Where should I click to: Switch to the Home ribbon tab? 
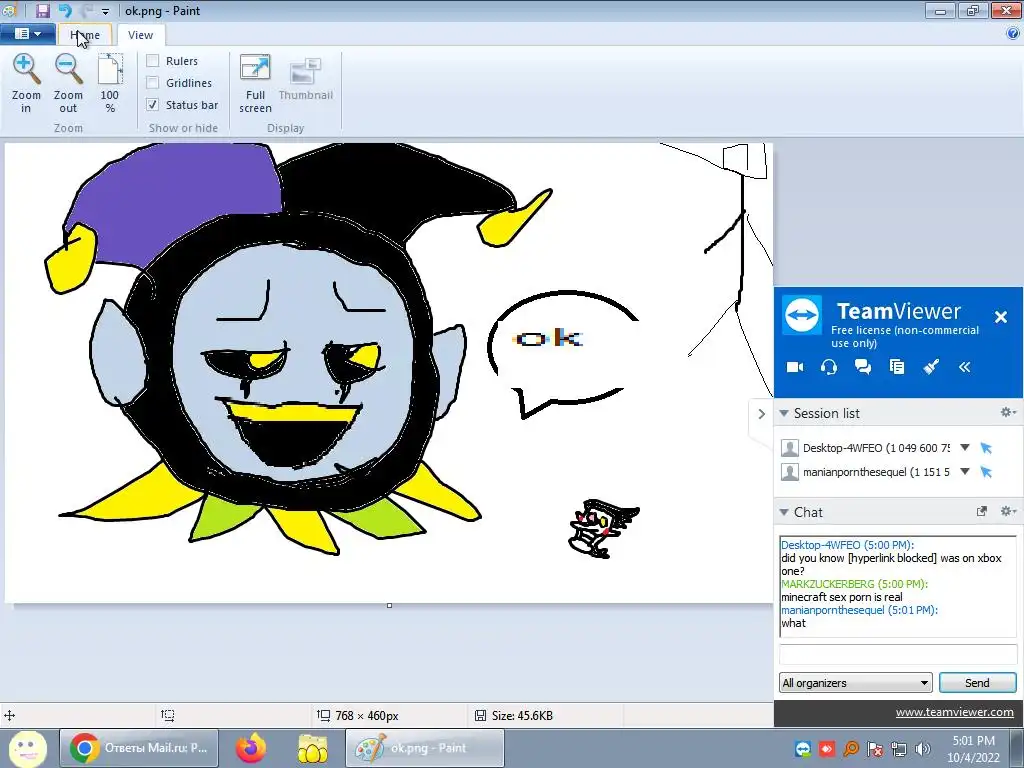85,35
